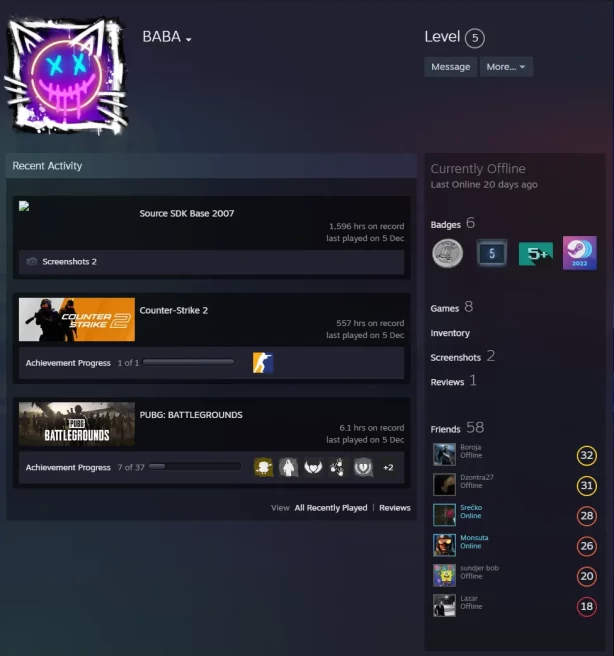Open the Friends 58 list link

(x=457, y=428)
